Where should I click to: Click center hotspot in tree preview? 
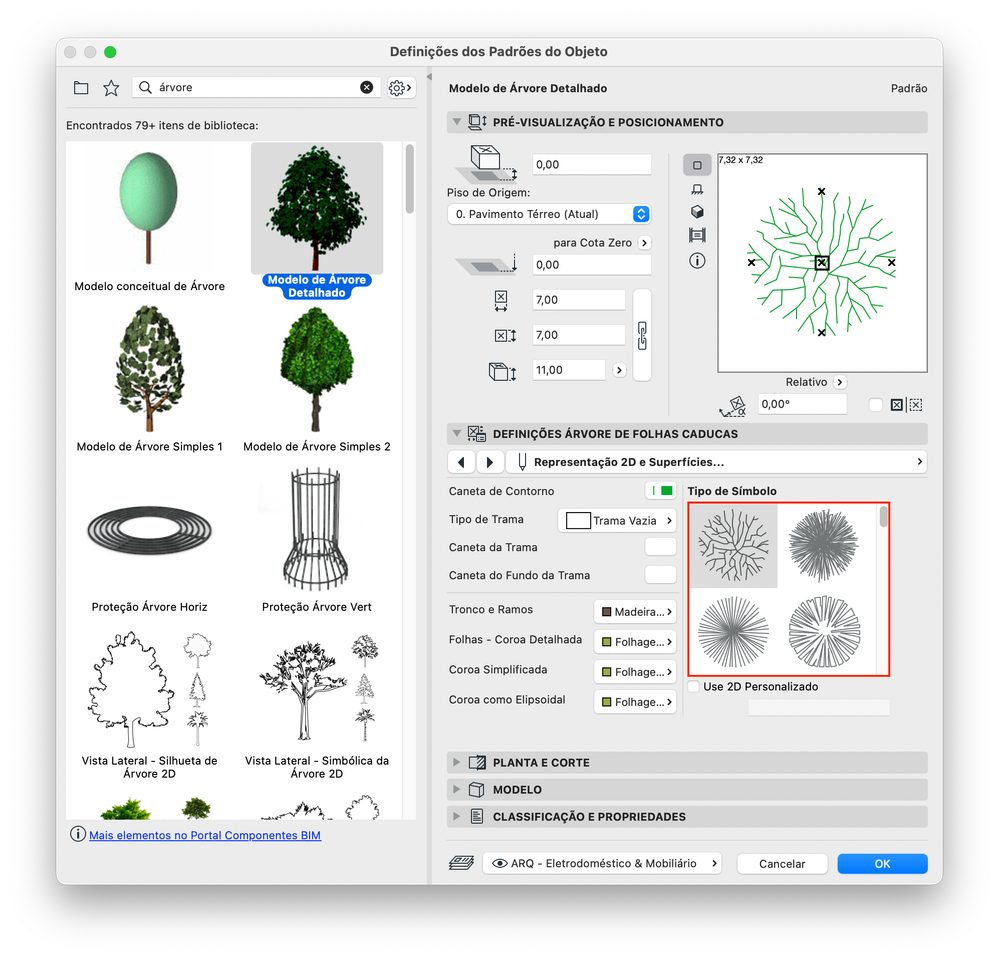point(822,263)
